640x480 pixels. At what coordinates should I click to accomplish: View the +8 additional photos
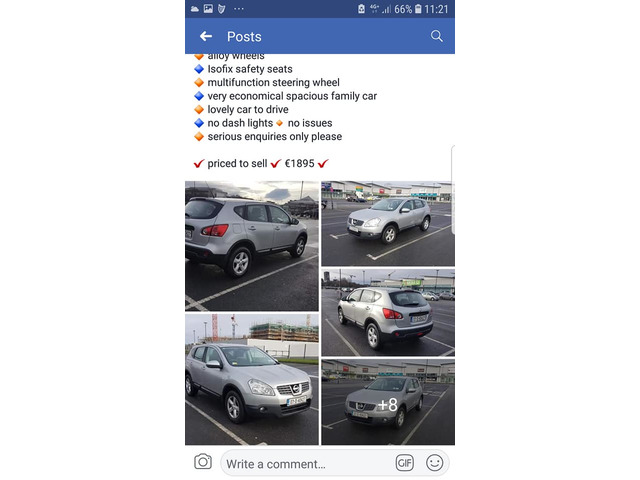[x=388, y=402]
